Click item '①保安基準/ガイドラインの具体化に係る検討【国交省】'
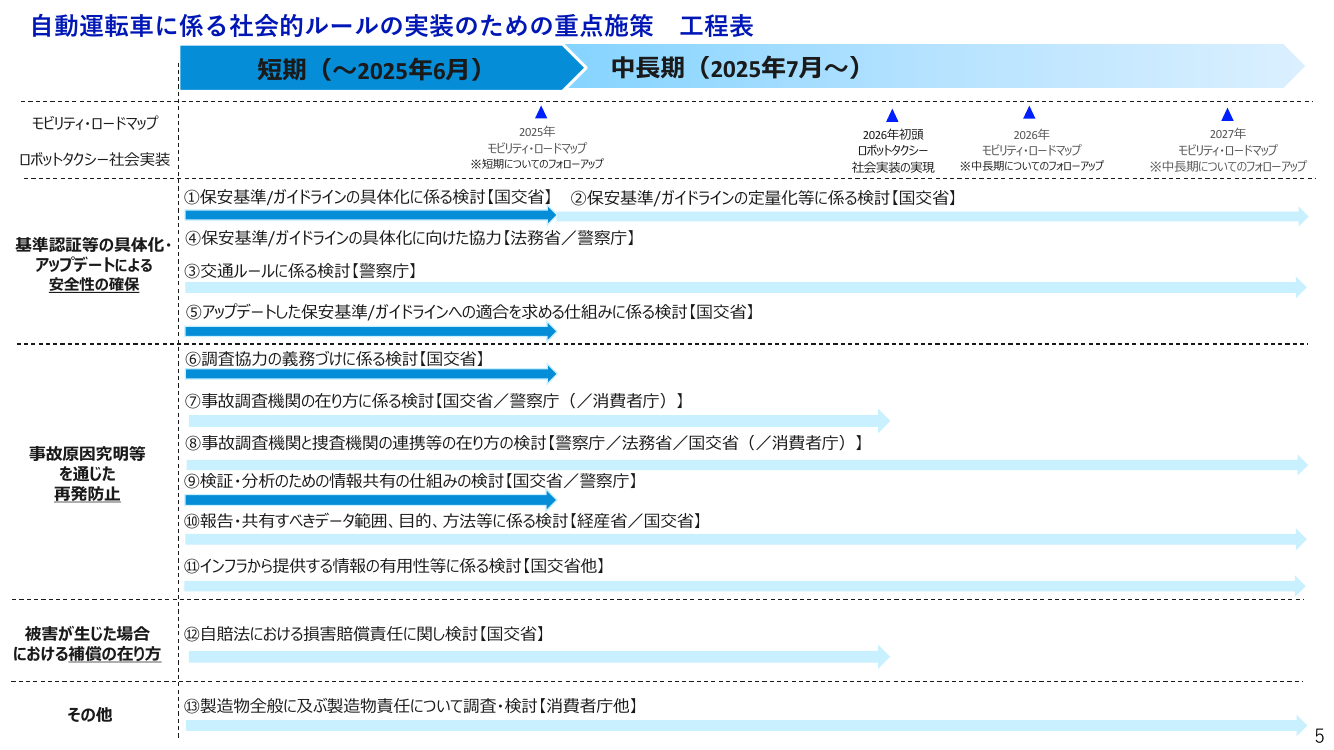 tap(368, 198)
